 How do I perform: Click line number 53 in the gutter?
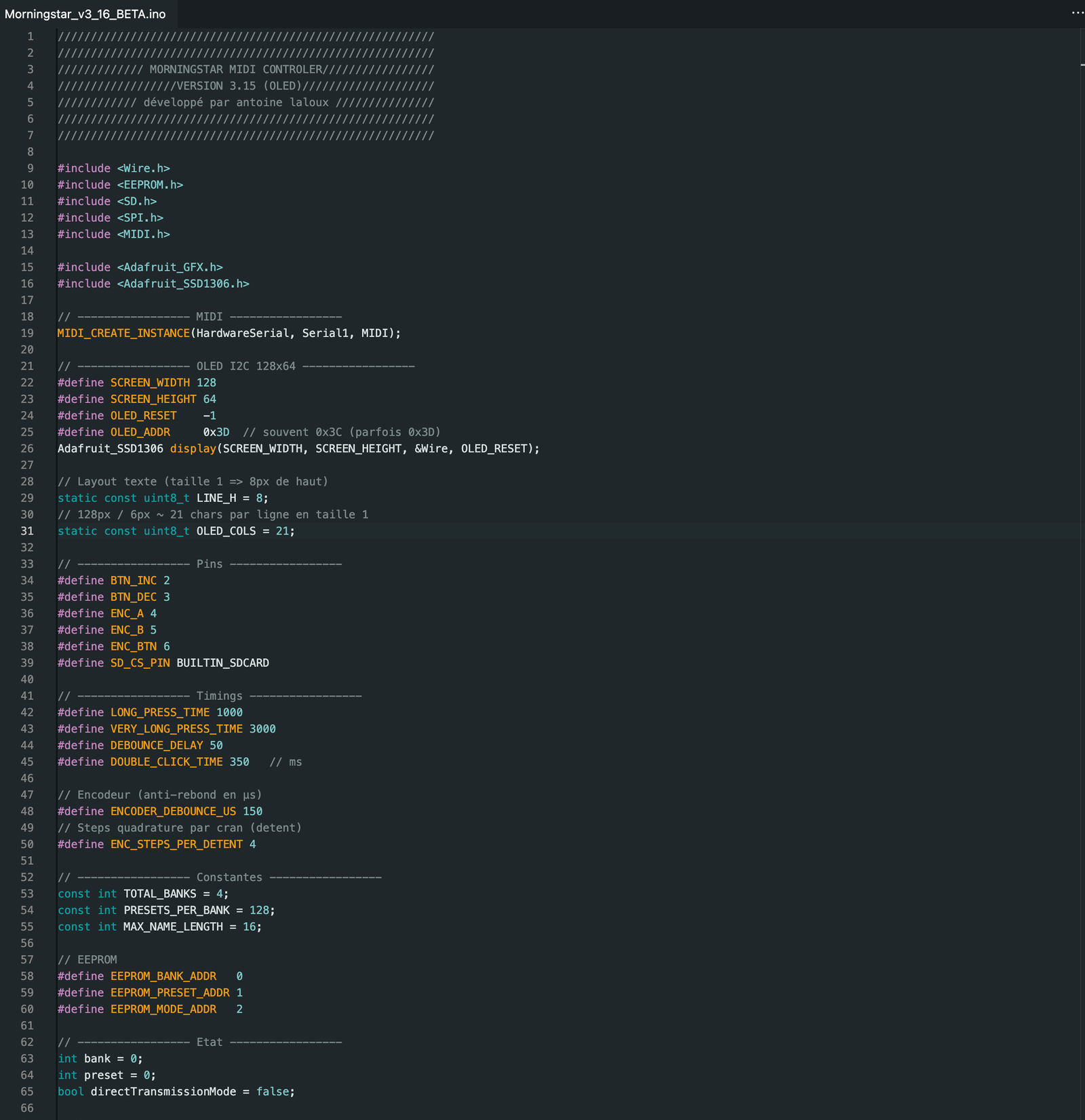point(27,894)
